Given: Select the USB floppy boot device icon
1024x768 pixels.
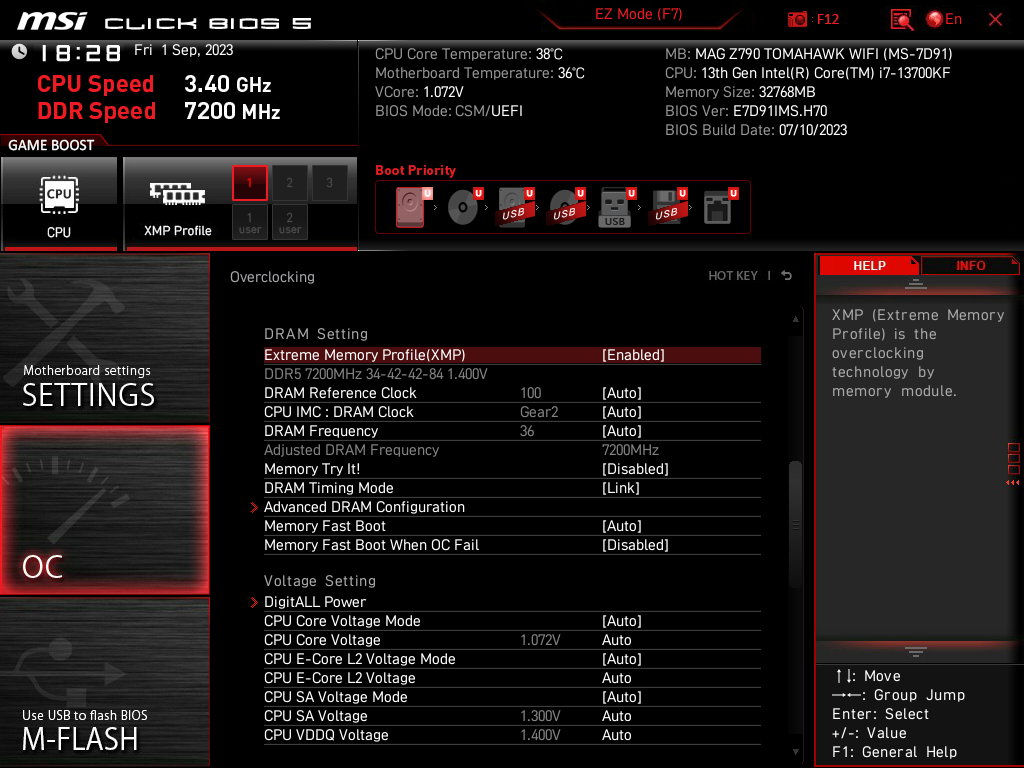Looking at the screenshot, I should tap(667, 207).
